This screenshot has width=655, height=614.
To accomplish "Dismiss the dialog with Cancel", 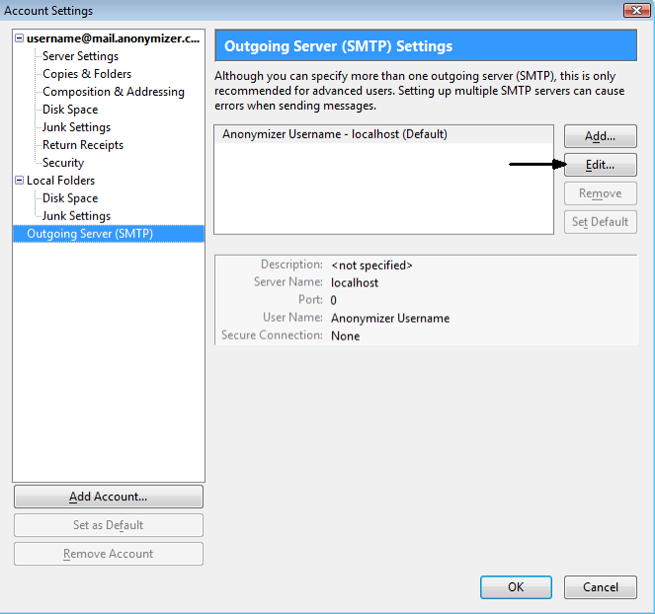I will point(600,587).
